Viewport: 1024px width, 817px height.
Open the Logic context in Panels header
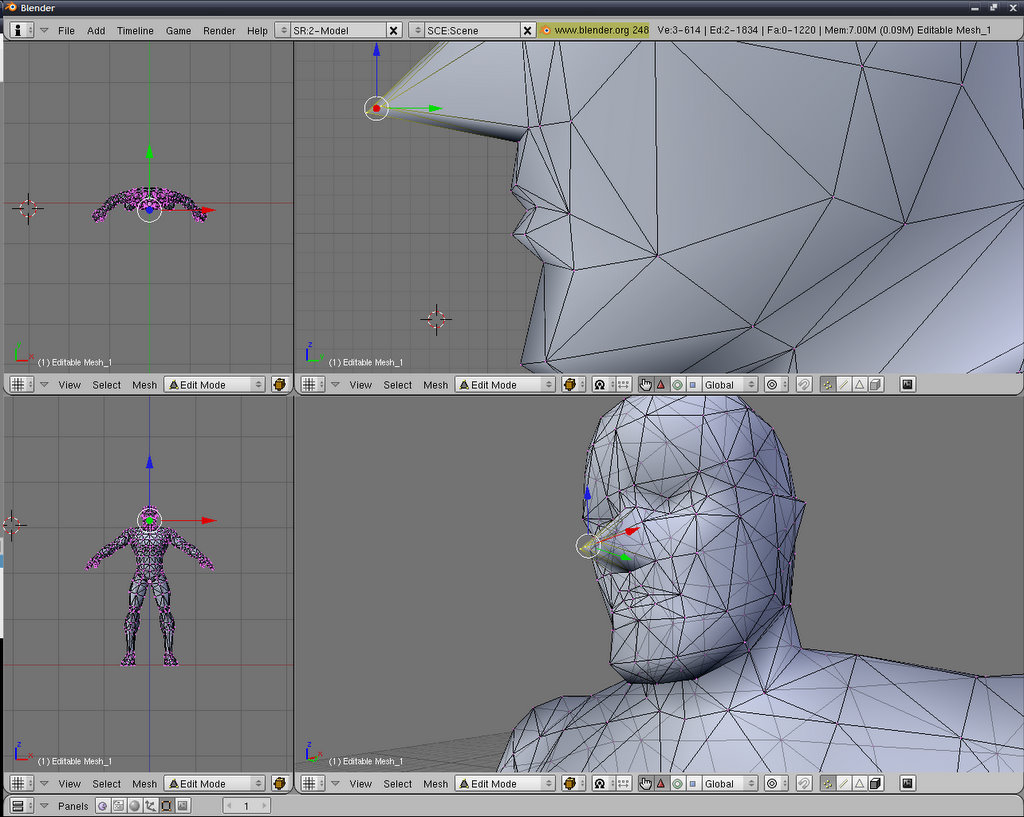click(x=102, y=806)
